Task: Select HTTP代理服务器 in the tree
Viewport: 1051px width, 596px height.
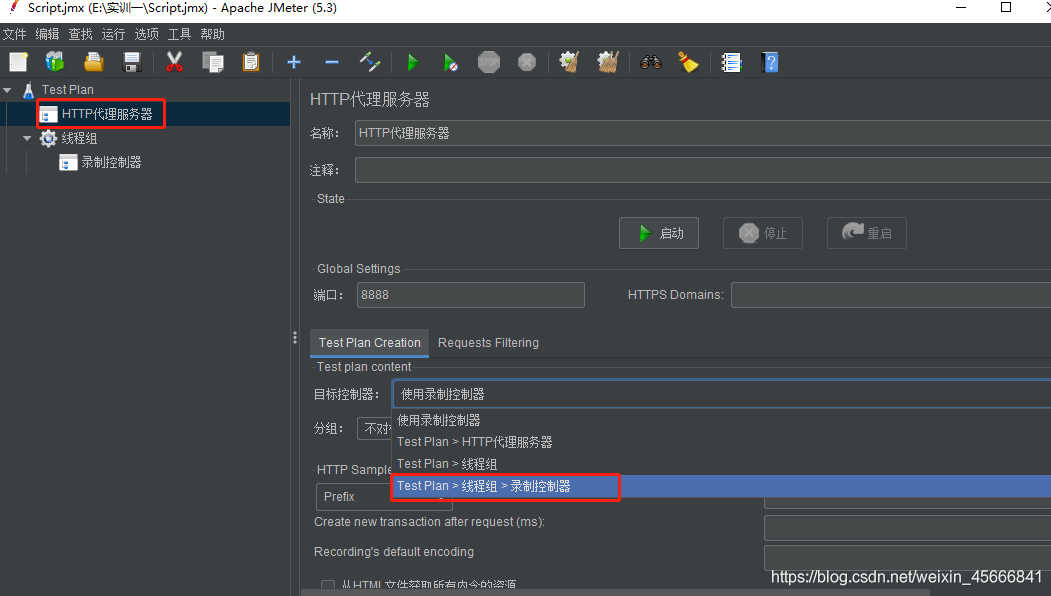Action: [107, 114]
